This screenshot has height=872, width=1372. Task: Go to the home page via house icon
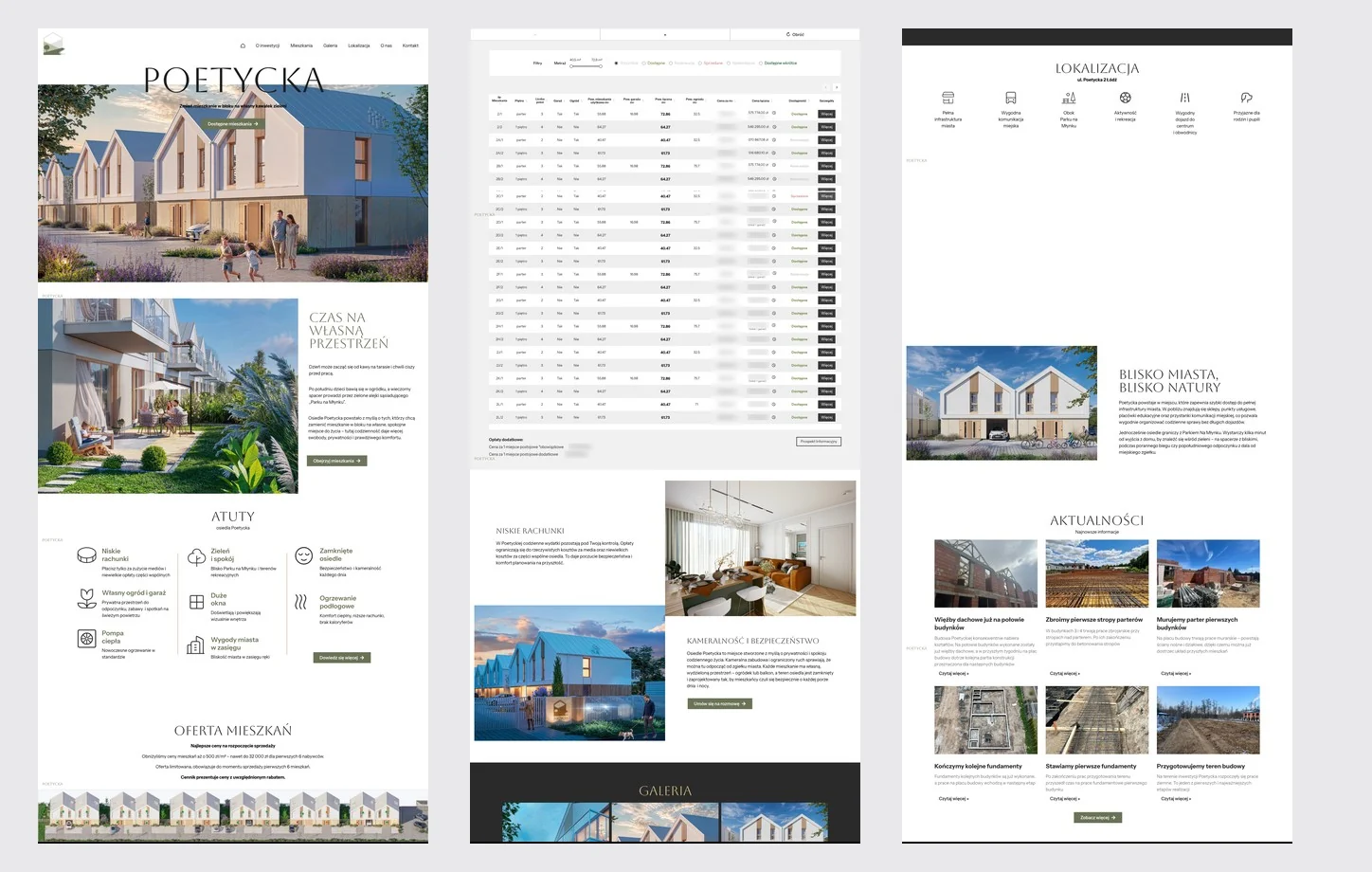[243, 45]
